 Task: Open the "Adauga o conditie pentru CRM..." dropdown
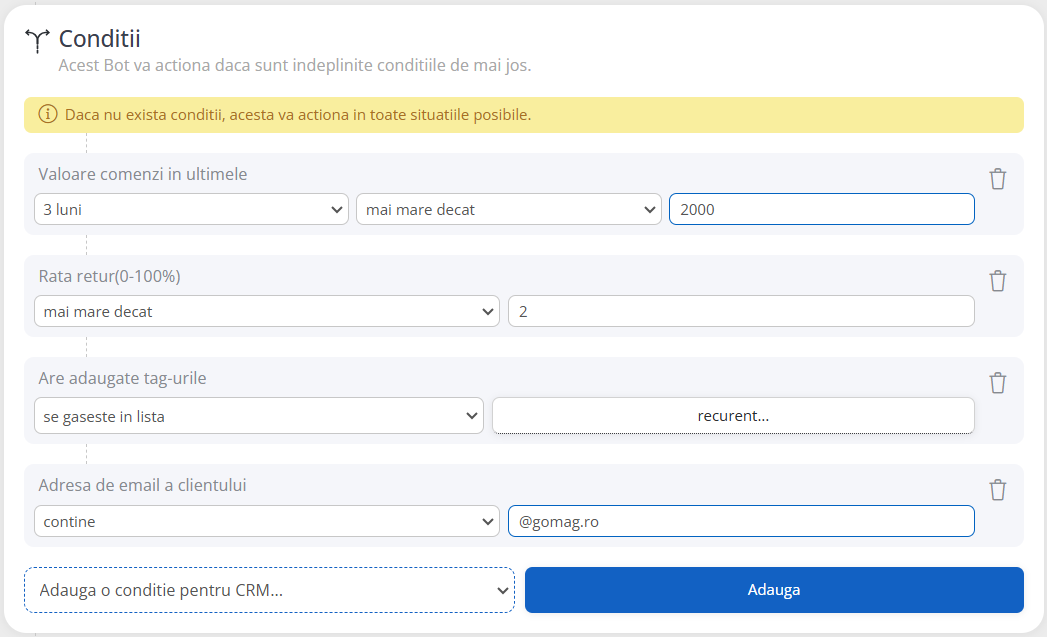tap(270, 590)
